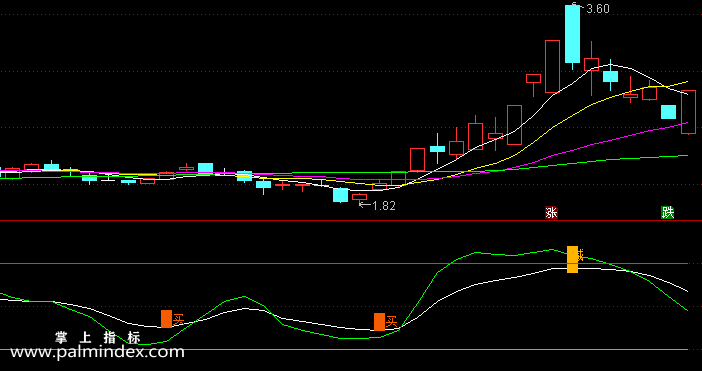Screen dimensions: 702x371
Task: Select the solid cyan candle above 跌 marker
Action: [x=668, y=112]
